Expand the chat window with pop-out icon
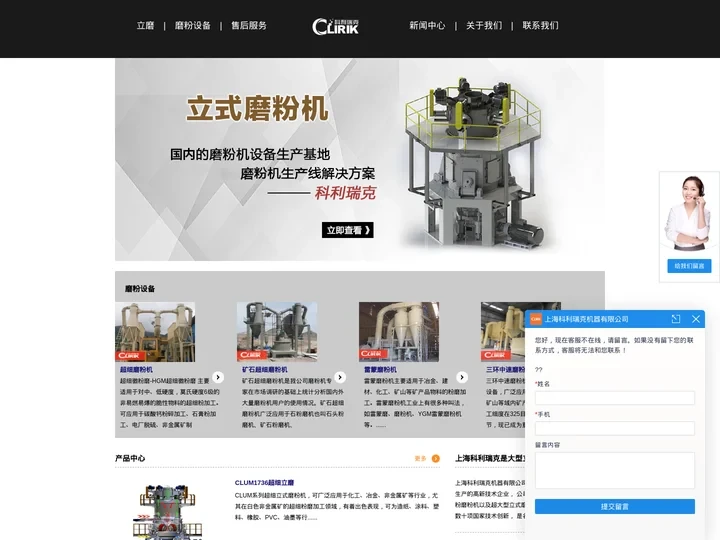Screen dimensions: 720x540 point(676,319)
